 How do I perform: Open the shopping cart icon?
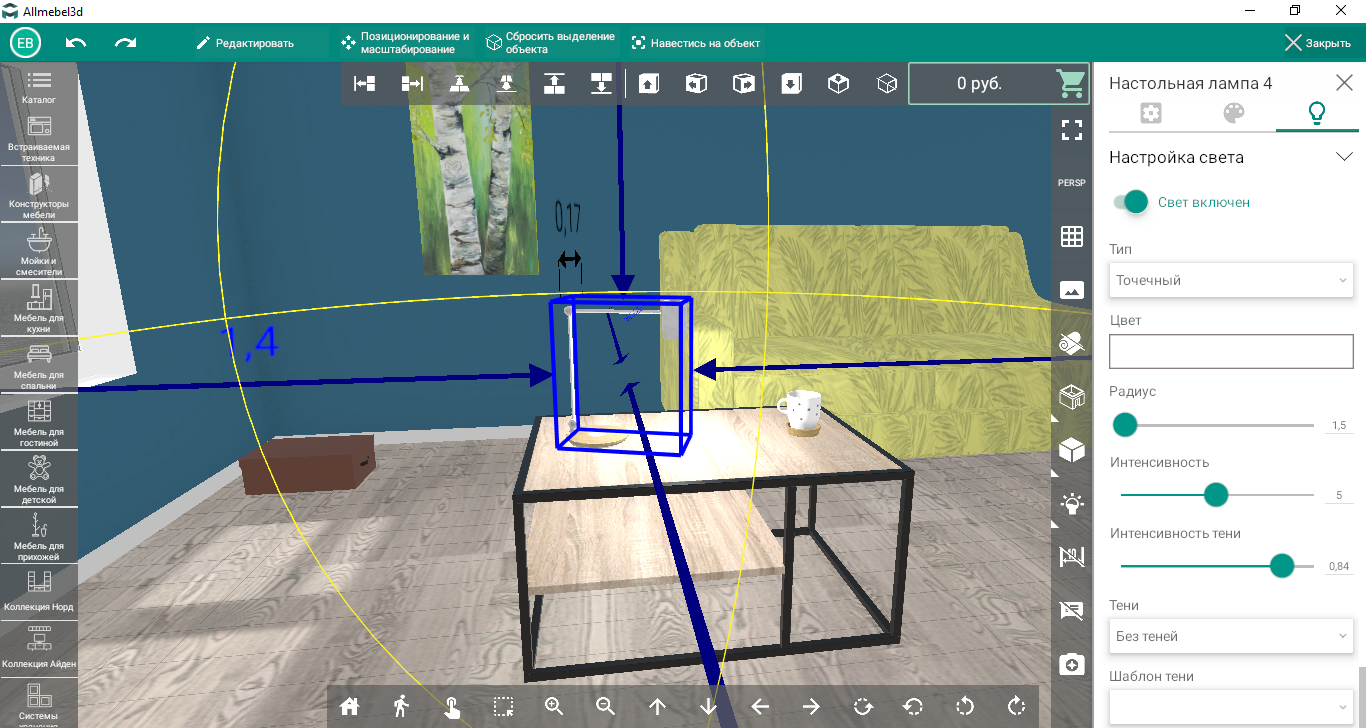[1072, 84]
